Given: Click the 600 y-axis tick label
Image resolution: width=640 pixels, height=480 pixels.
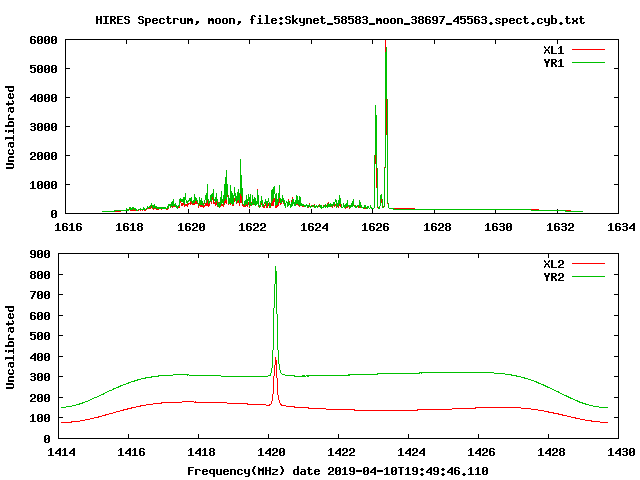Looking at the screenshot, I should [x=40, y=316].
